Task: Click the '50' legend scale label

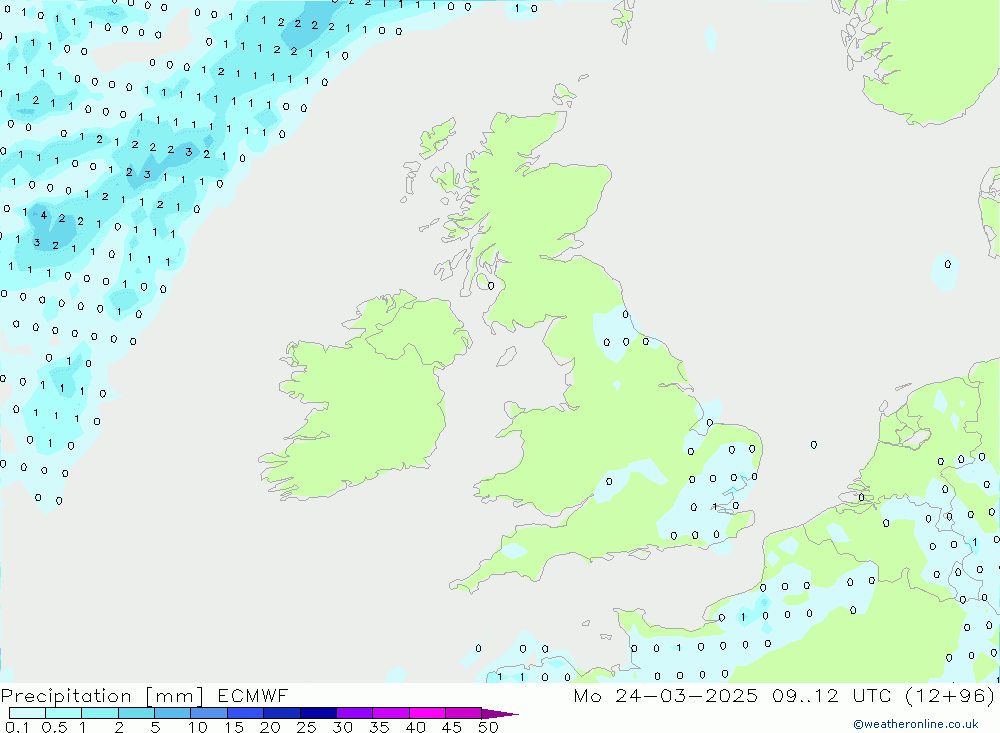Action: pos(488,727)
